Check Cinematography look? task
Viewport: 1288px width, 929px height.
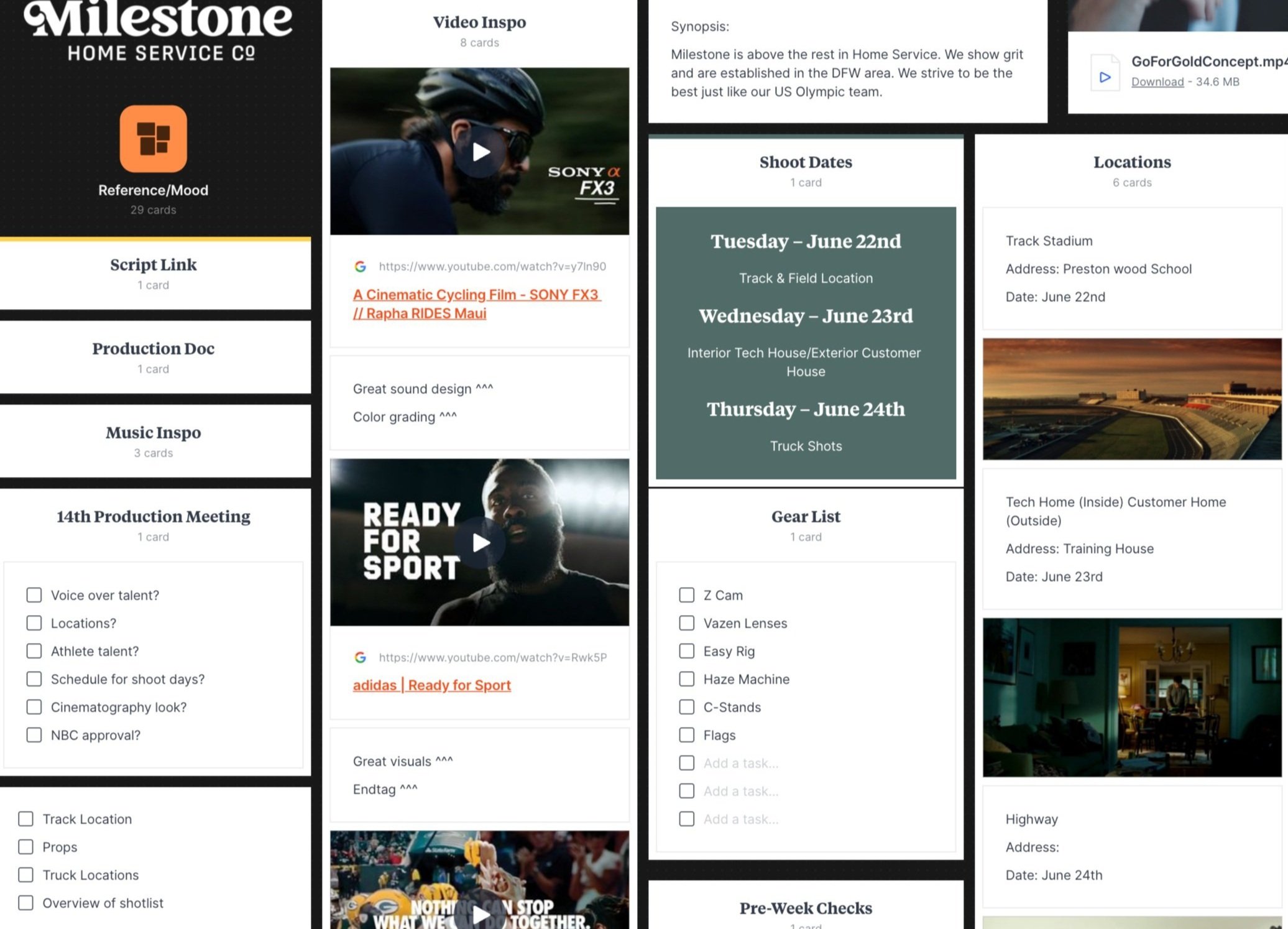[34, 707]
